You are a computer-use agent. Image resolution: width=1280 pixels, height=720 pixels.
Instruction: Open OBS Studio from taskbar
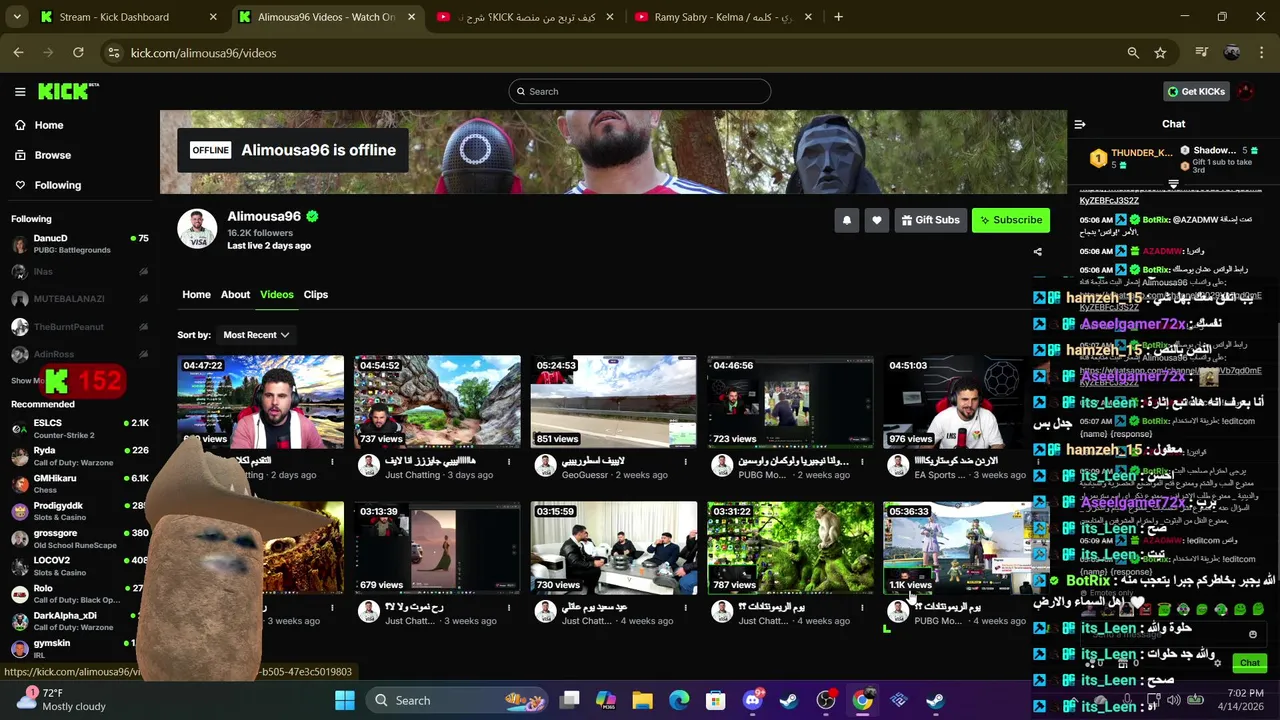point(826,700)
